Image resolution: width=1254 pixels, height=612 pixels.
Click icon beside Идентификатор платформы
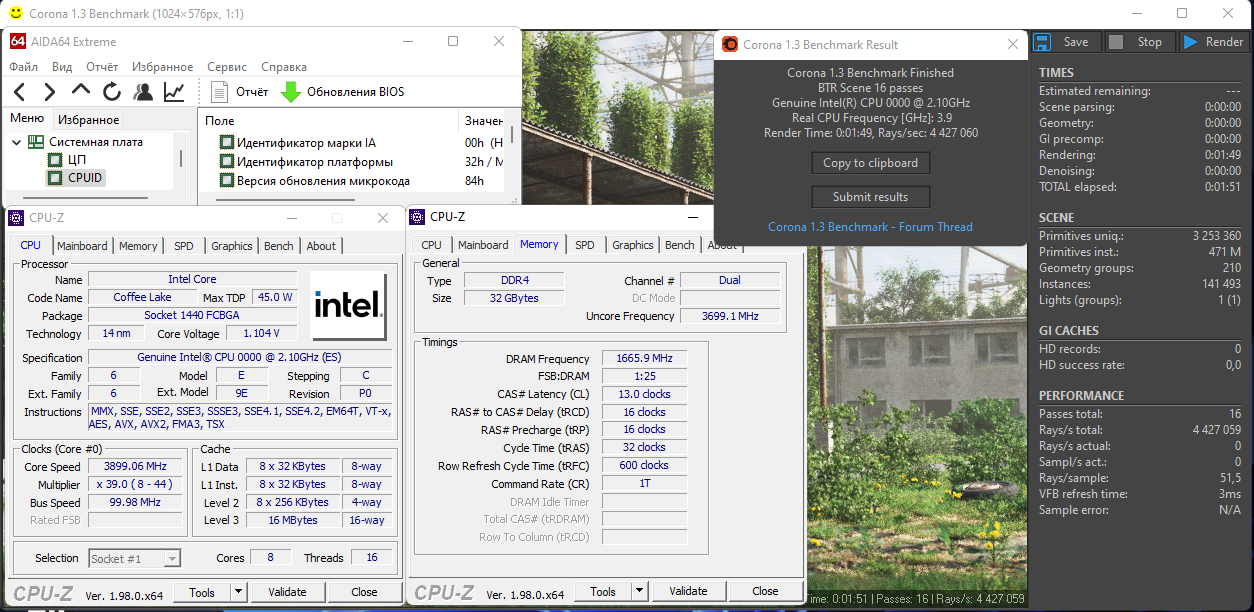226,162
